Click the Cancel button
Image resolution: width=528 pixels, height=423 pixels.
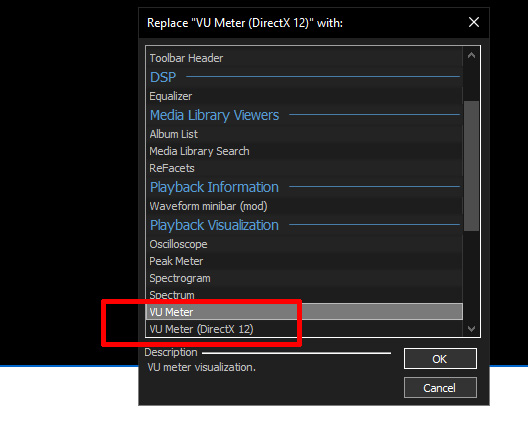440,388
